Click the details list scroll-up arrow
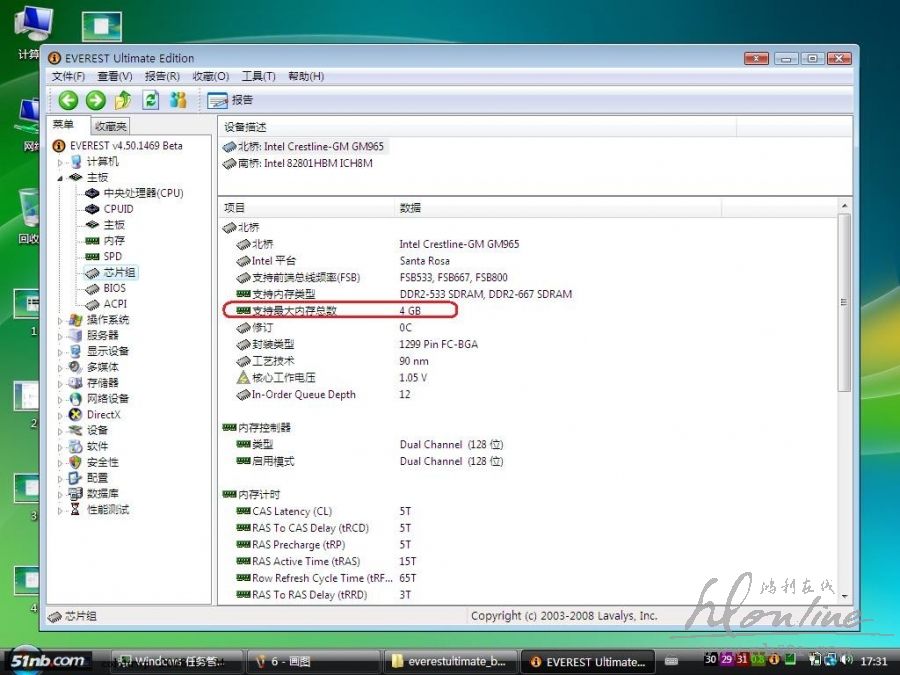The width and height of the screenshot is (900, 675). coord(844,205)
